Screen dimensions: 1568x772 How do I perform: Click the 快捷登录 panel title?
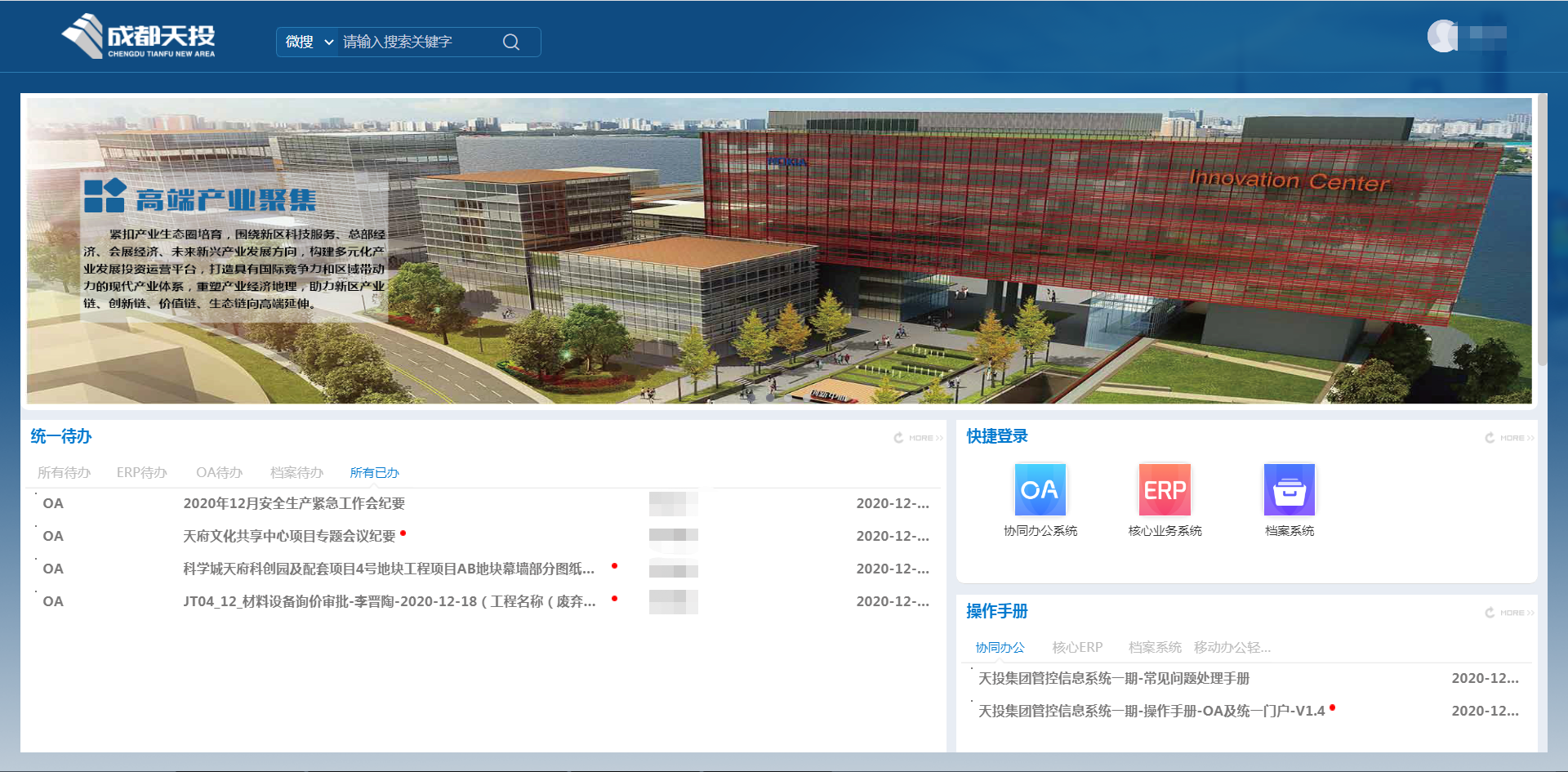pyautogui.click(x=997, y=436)
